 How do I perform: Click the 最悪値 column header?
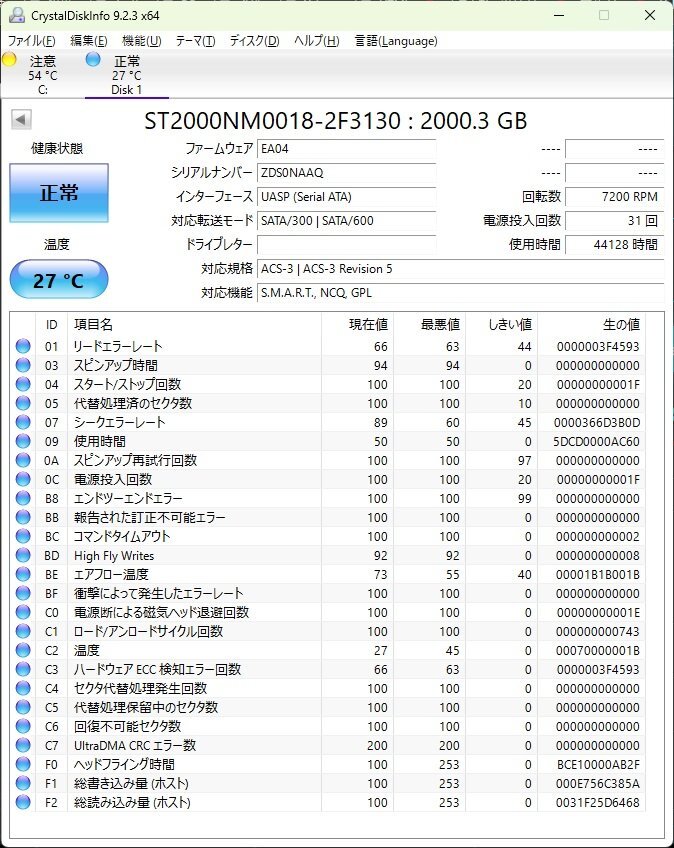click(x=429, y=324)
